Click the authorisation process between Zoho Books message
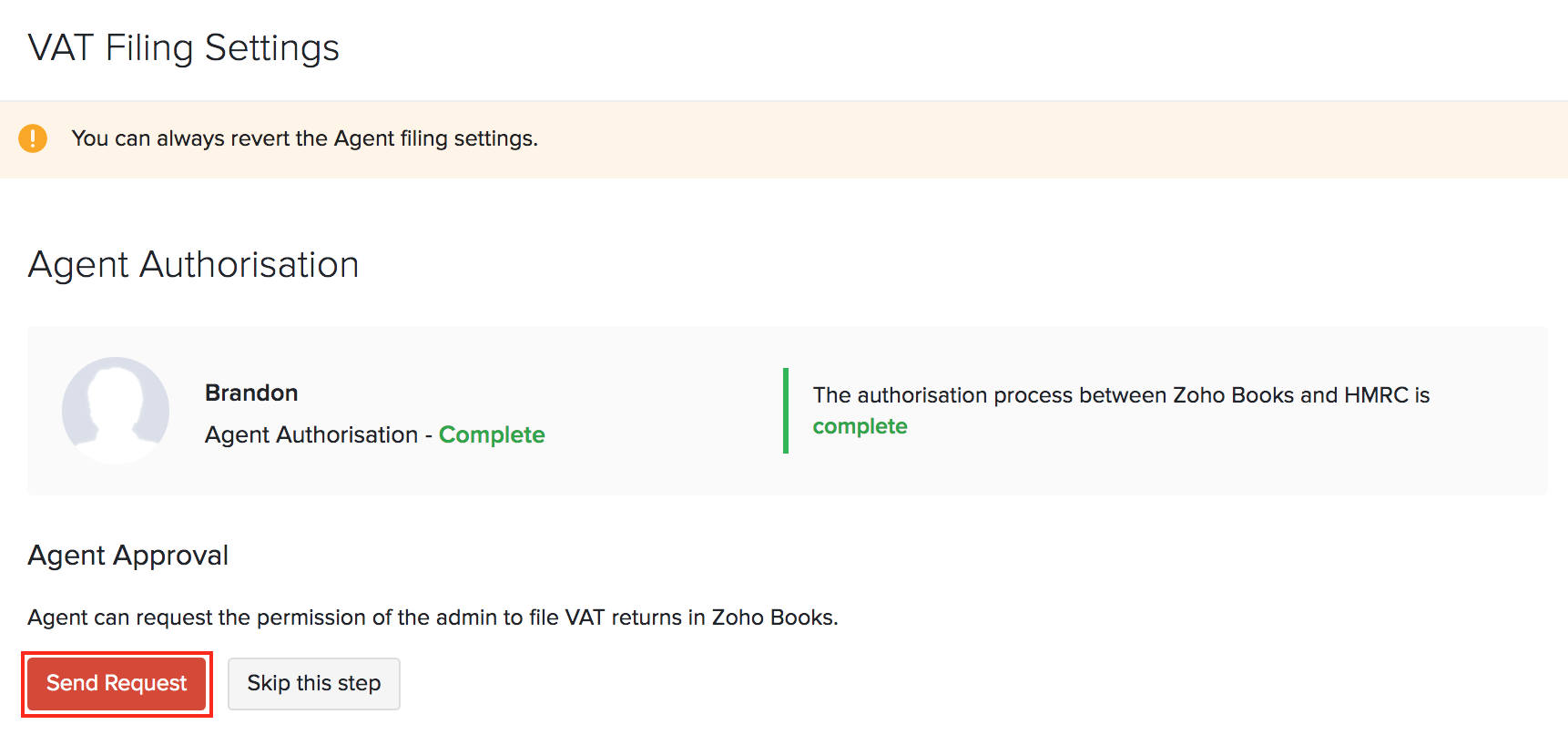1568x745 pixels. point(1121,395)
